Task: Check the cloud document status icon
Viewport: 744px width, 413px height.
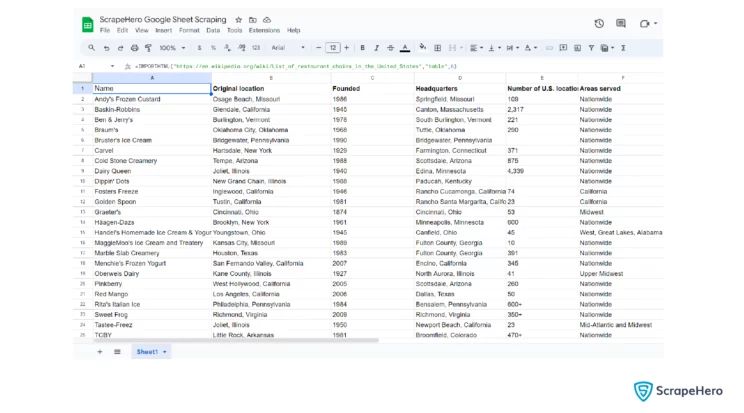Action: (267, 20)
